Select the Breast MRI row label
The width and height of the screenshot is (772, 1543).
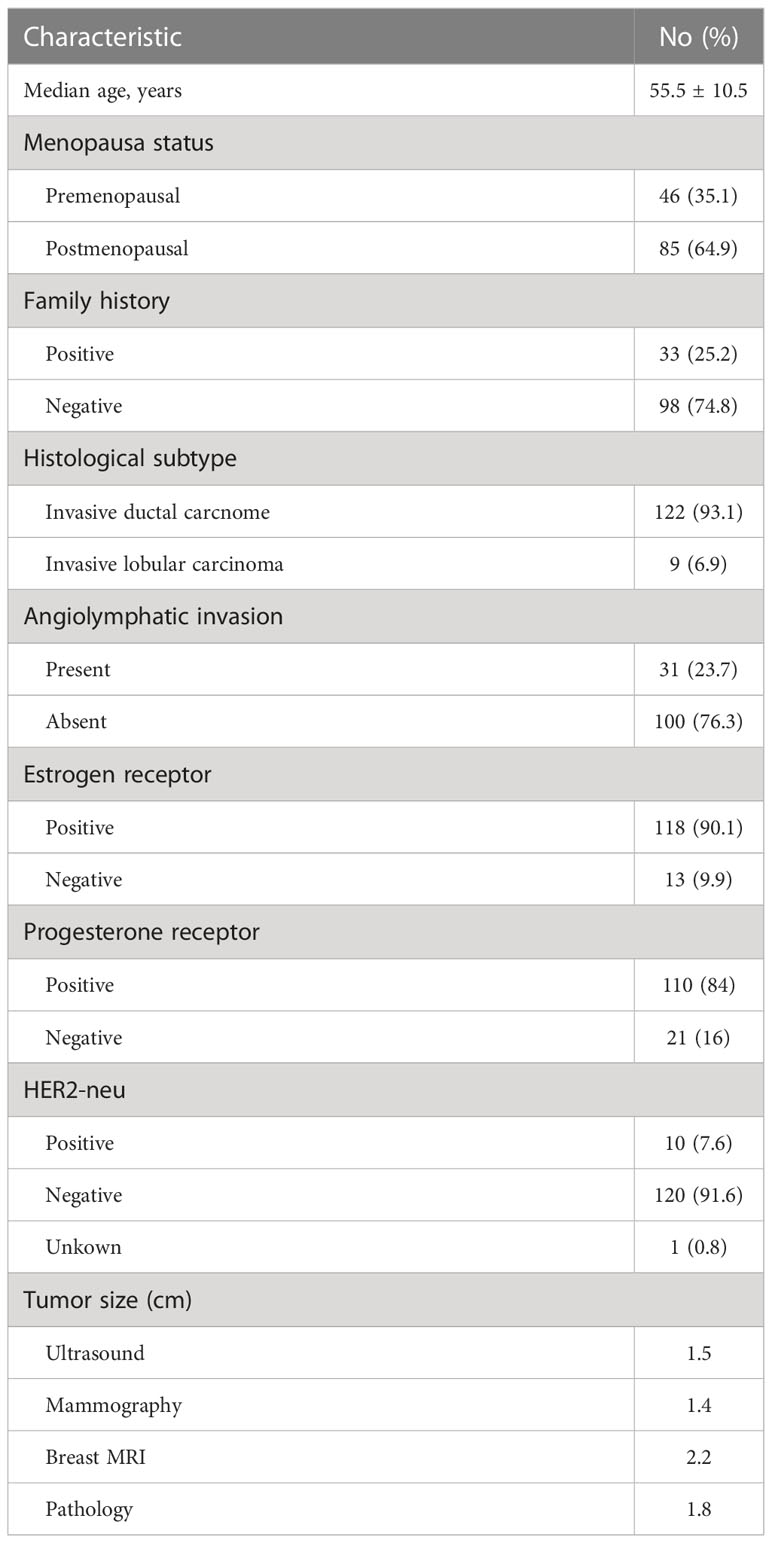(x=94, y=1458)
